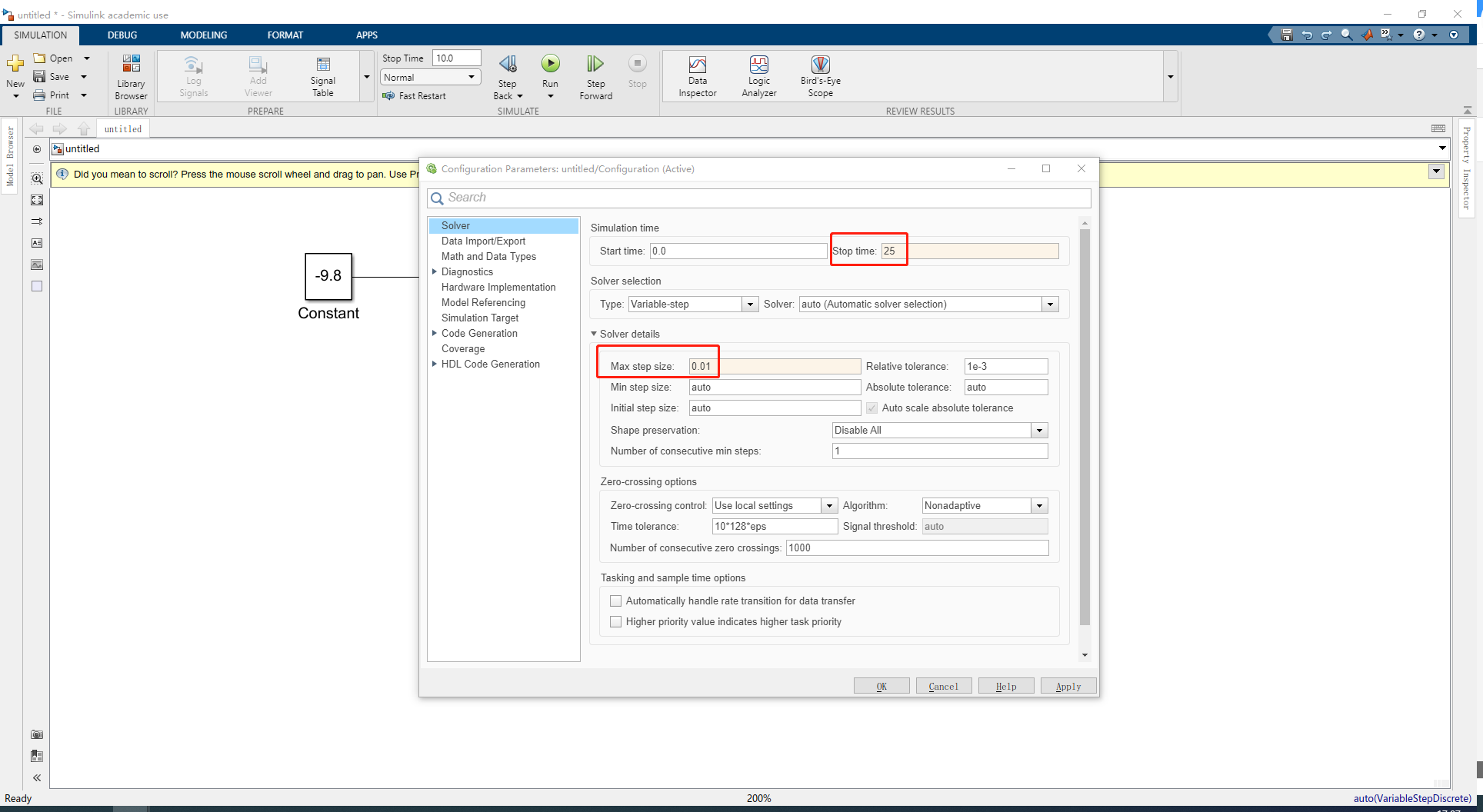Enable automatically handle rate transition for data transfer
The width and height of the screenshot is (1483, 812).
(615, 601)
